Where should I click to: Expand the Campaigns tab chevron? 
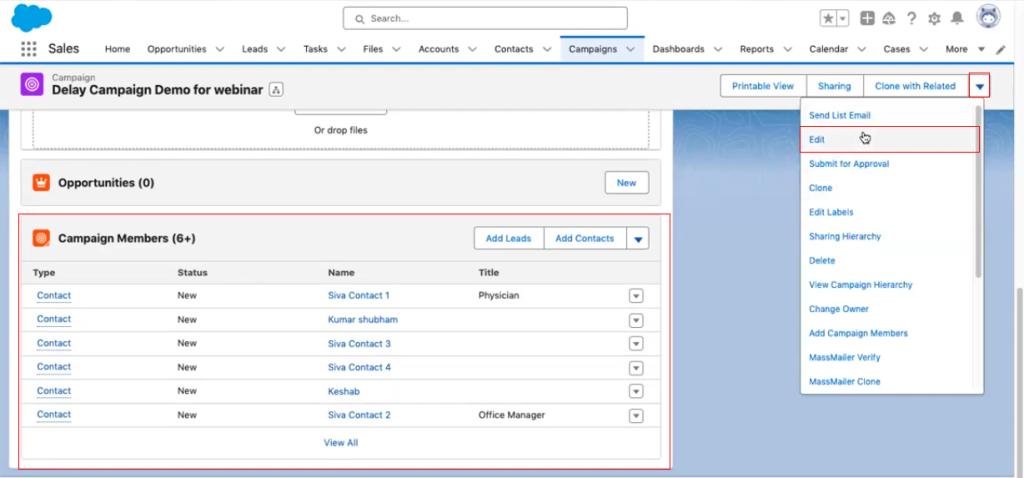[630, 49]
